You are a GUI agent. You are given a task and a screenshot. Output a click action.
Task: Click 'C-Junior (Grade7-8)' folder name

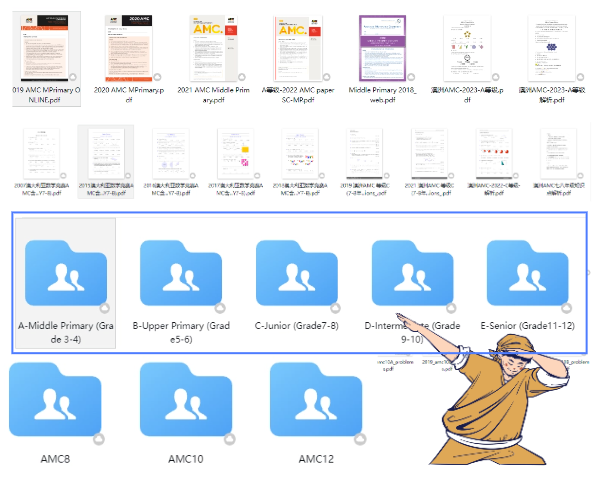[x=297, y=326]
